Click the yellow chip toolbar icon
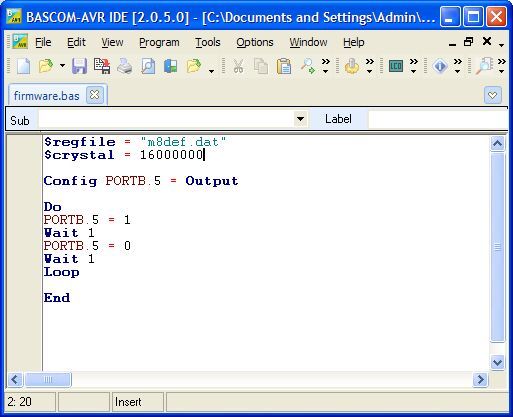Viewport: 513px width, 417px height. (x=352, y=66)
